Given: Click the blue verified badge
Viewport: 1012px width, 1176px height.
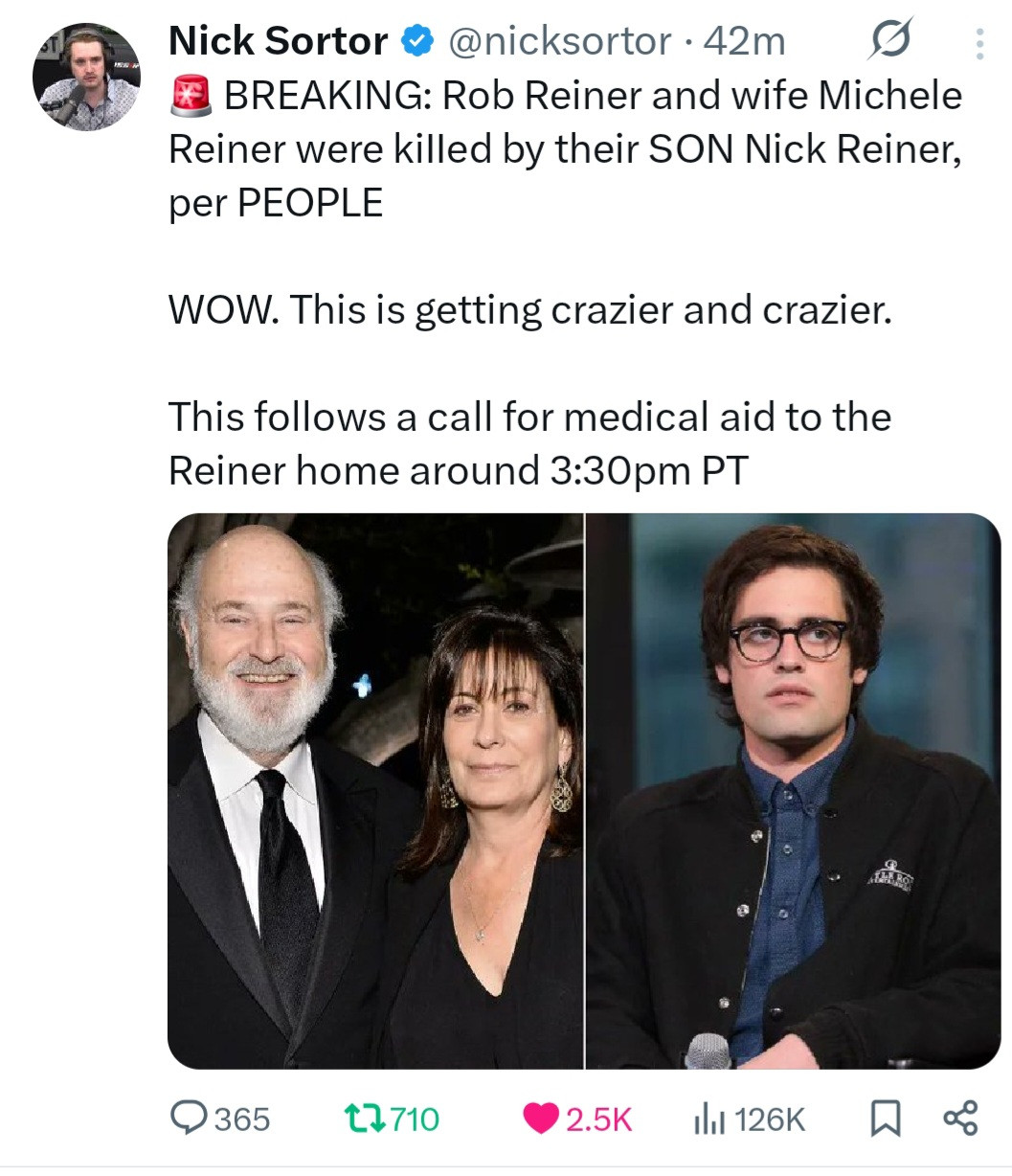Looking at the screenshot, I should pyautogui.click(x=416, y=41).
